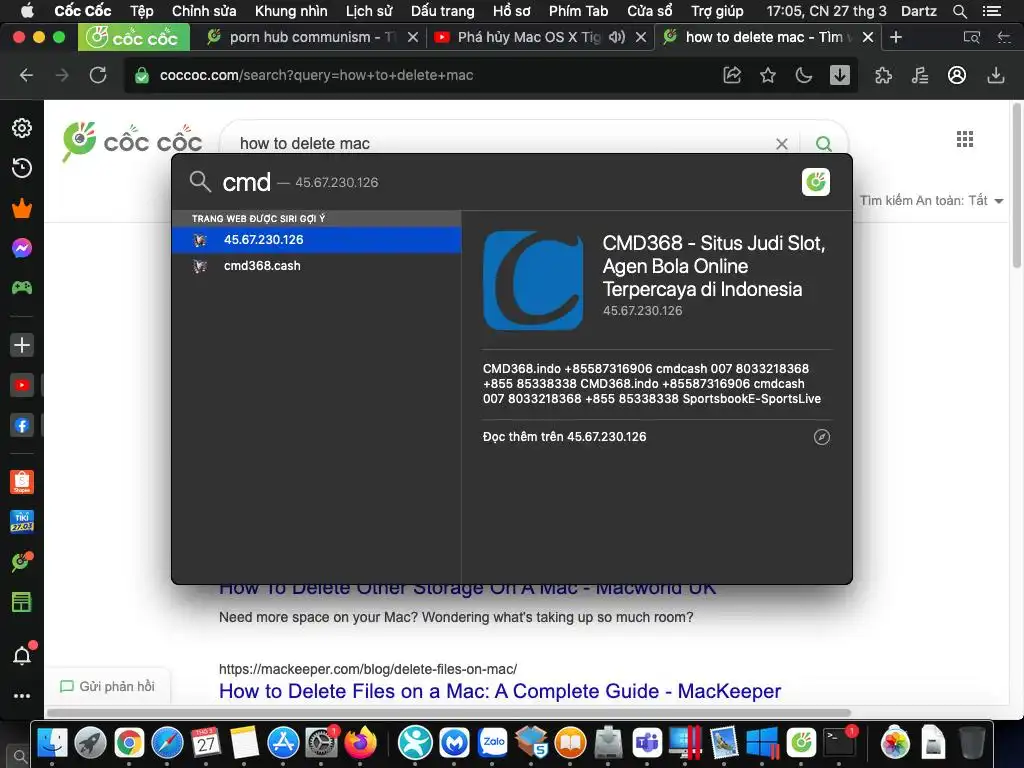Open the extensions puzzle icon
1024x768 pixels.
coord(884,75)
